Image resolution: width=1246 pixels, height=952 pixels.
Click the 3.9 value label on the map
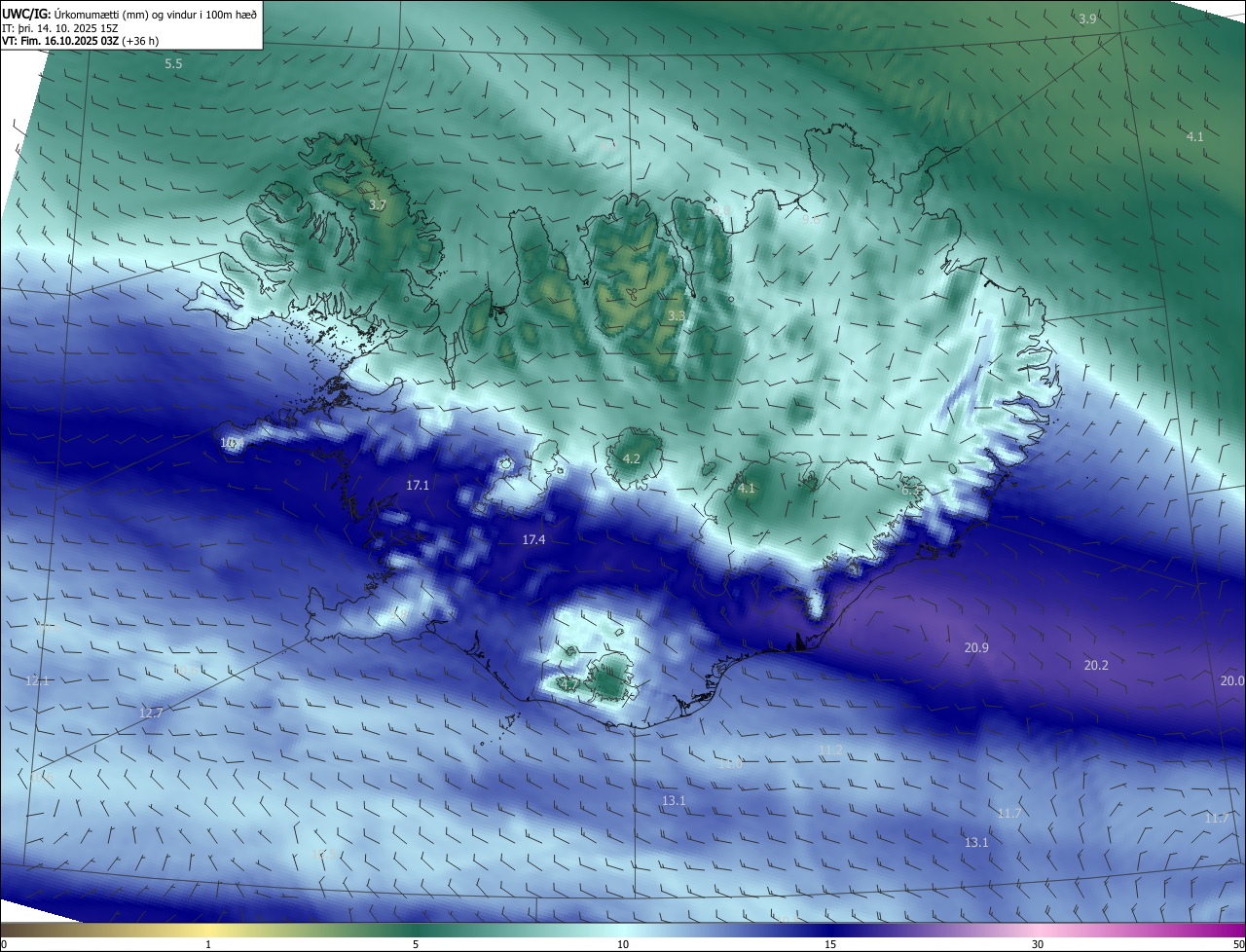click(x=1087, y=19)
